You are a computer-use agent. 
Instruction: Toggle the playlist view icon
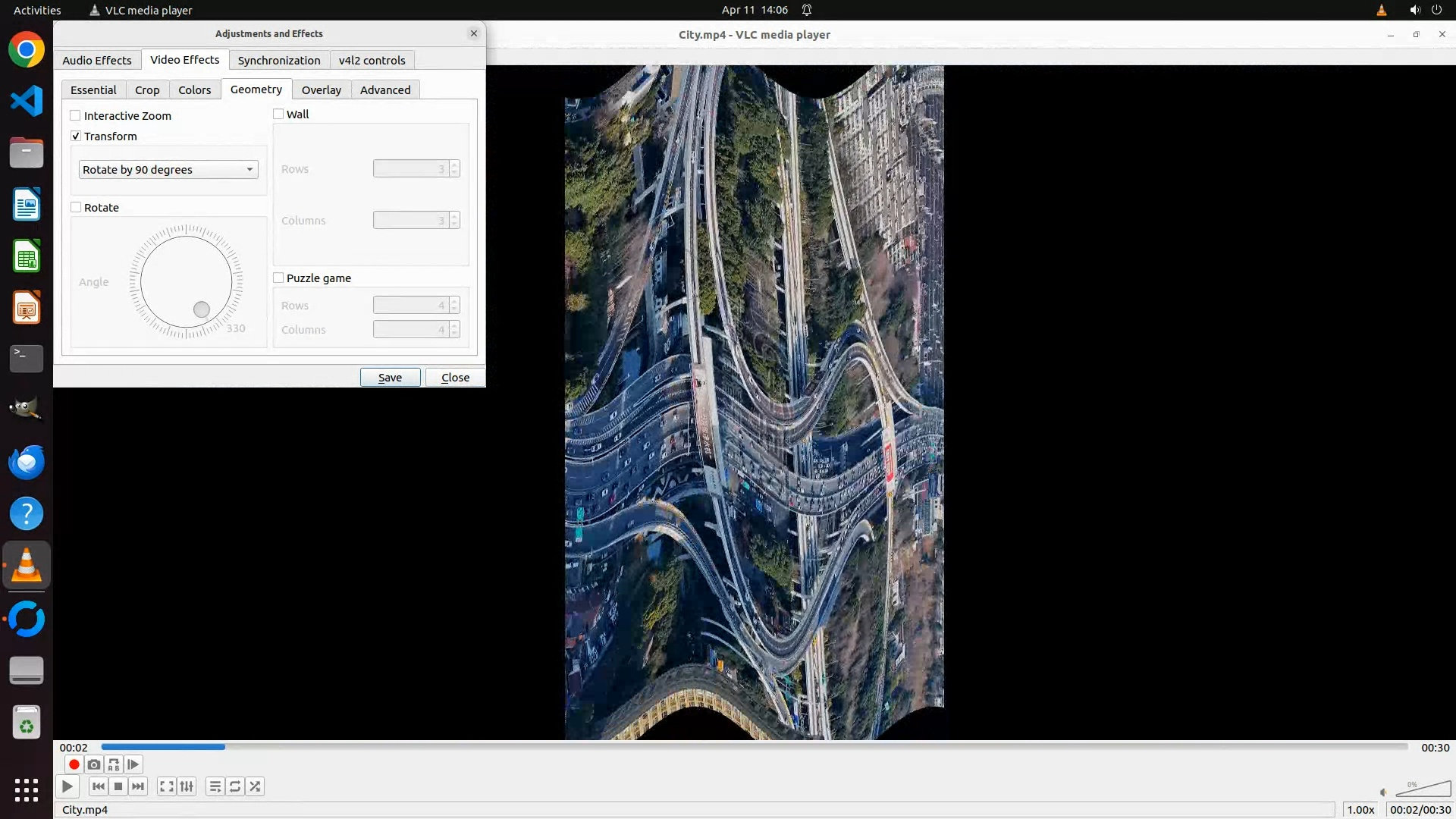[215, 786]
